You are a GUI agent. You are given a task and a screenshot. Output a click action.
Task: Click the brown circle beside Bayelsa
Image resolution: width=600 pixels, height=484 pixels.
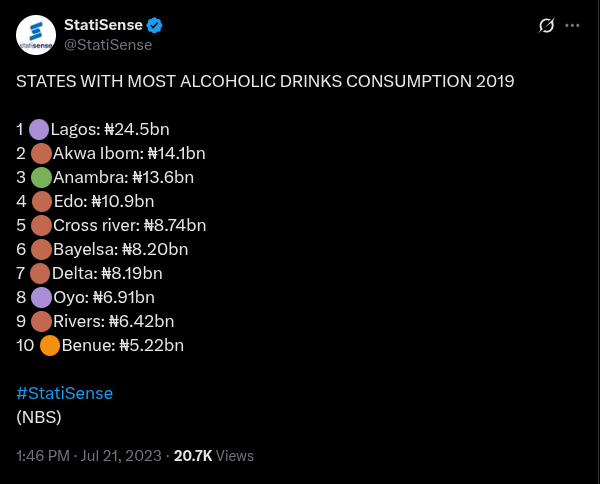41,250
